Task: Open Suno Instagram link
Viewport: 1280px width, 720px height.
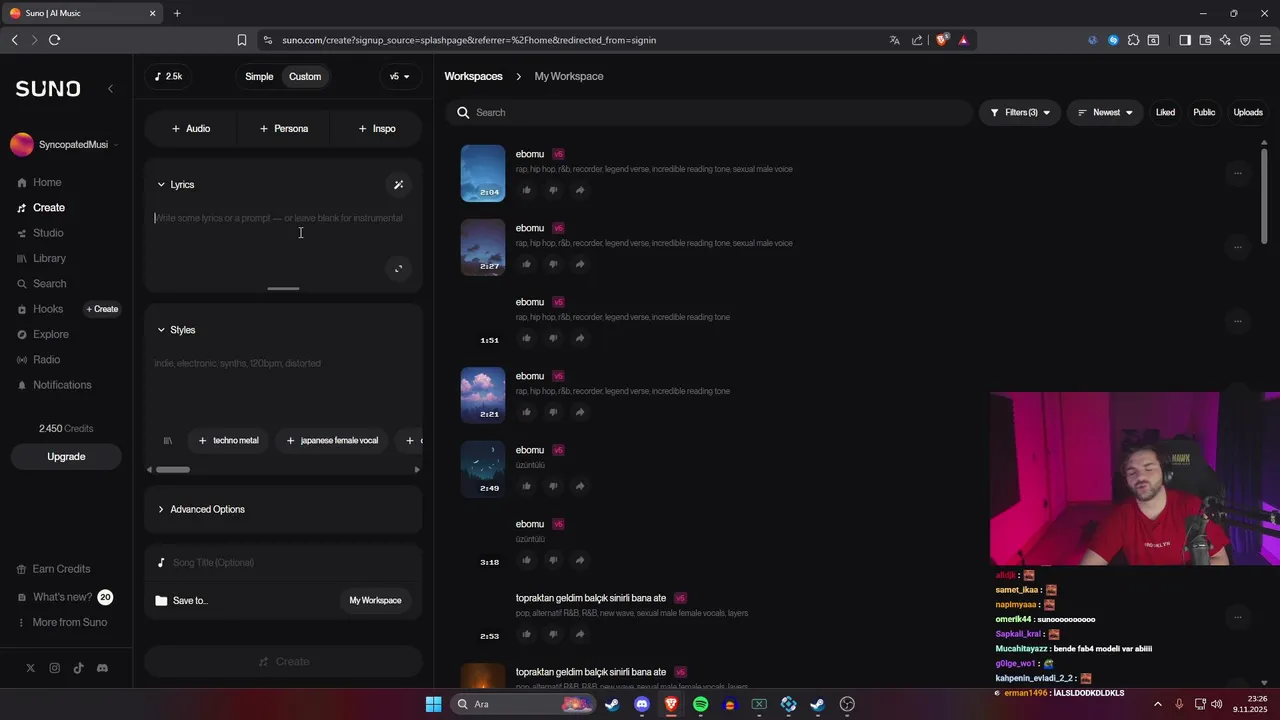Action: [54, 668]
